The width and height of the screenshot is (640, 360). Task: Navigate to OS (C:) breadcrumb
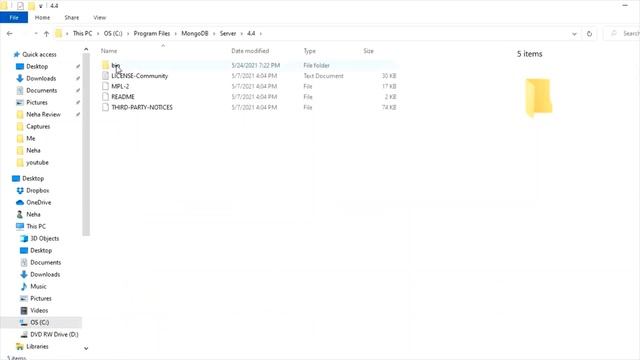pos(113,33)
